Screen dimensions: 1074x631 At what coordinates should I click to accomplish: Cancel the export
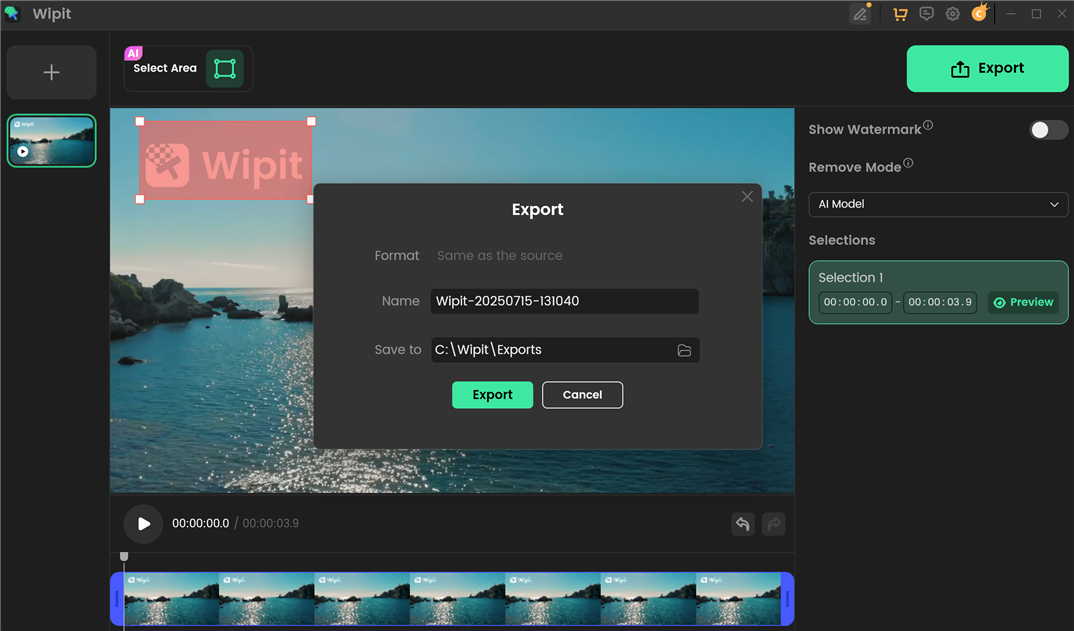pyautogui.click(x=582, y=395)
